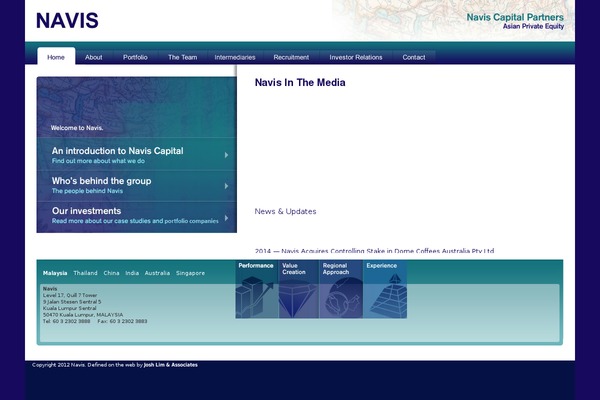This screenshot has width=600, height=400.
Task: Click the News & Updates heading
Action: (285, 211)
